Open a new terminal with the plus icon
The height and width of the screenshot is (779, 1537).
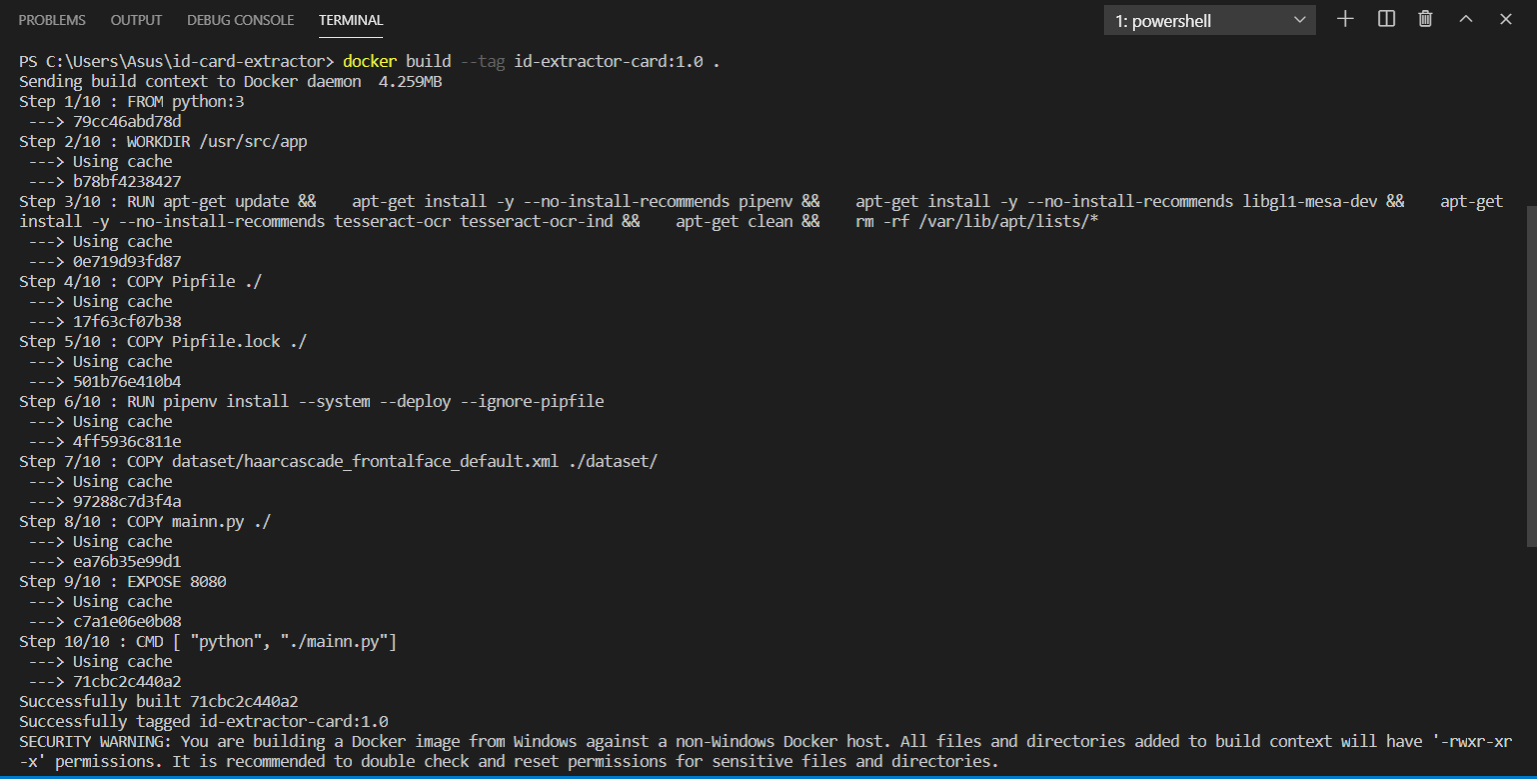click(x=1345, y=18)
